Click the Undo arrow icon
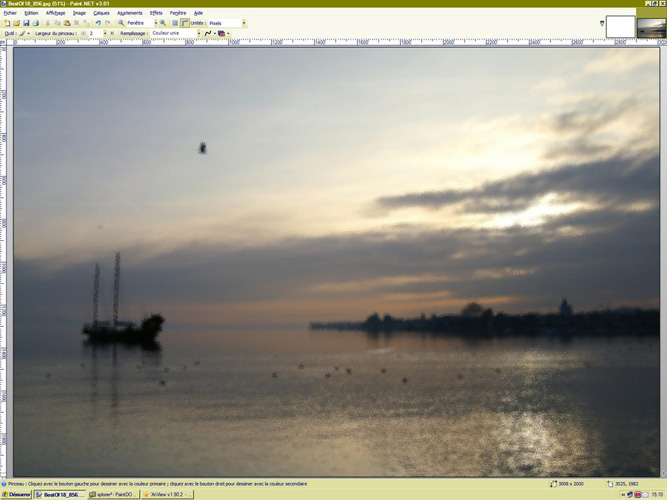Viewport: 667px width, 500px height. pos(98,23)
